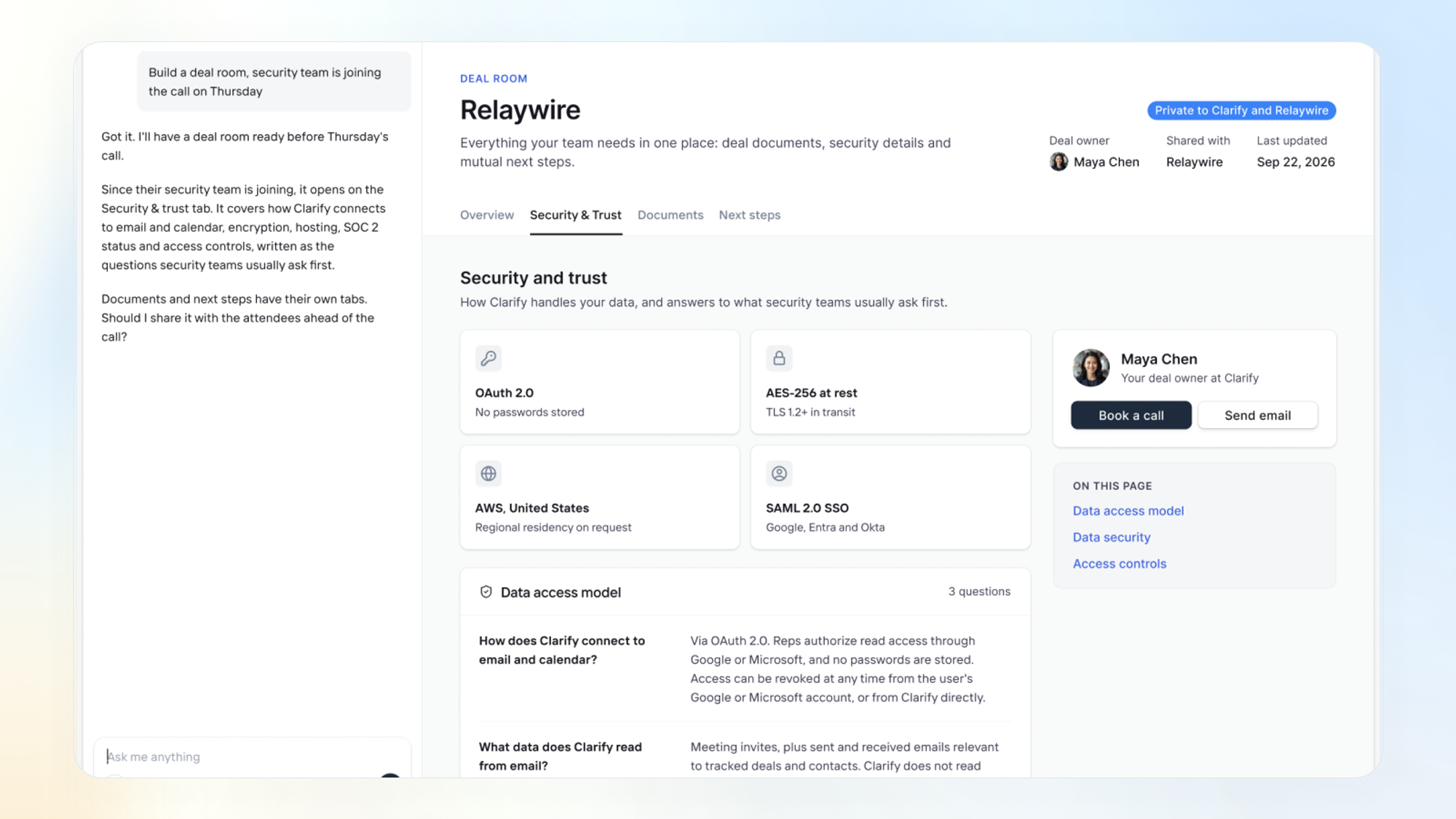Click Relaywire under Shared with
1456x819 pixels.
pos(1195,162)
